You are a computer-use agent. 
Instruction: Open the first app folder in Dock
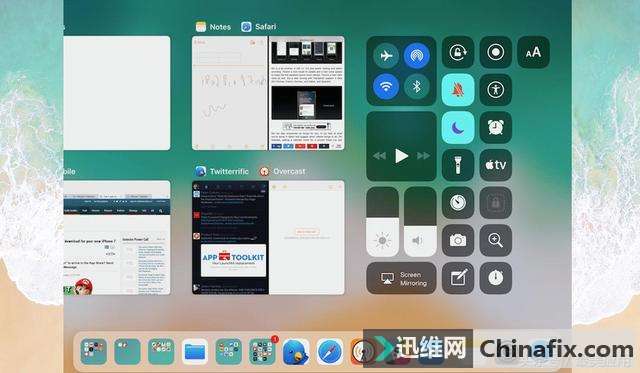(x=93, y=351)
